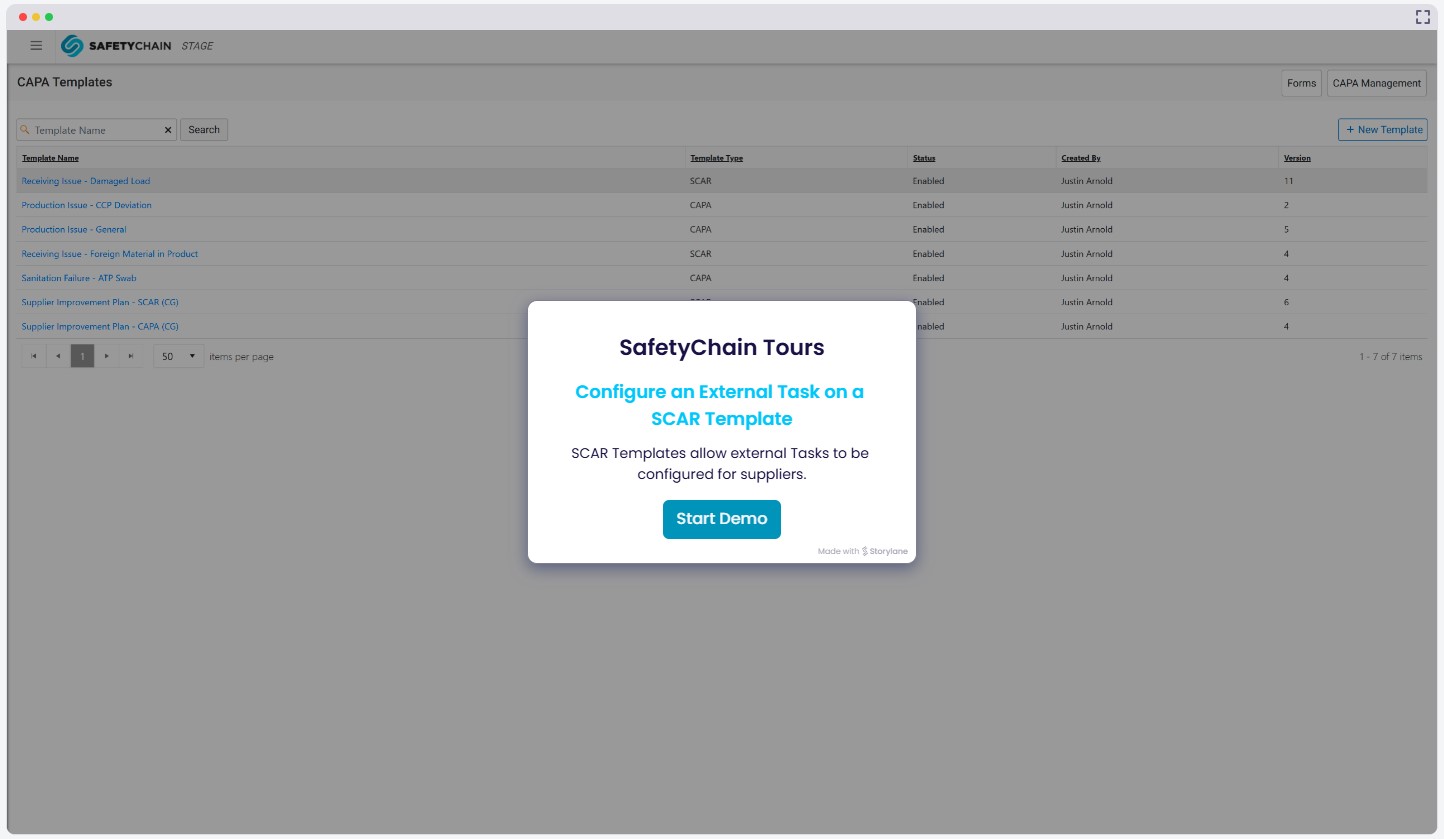Click the Start Demo button
The image size is (1444, 839).
click(x=722, y=519)
